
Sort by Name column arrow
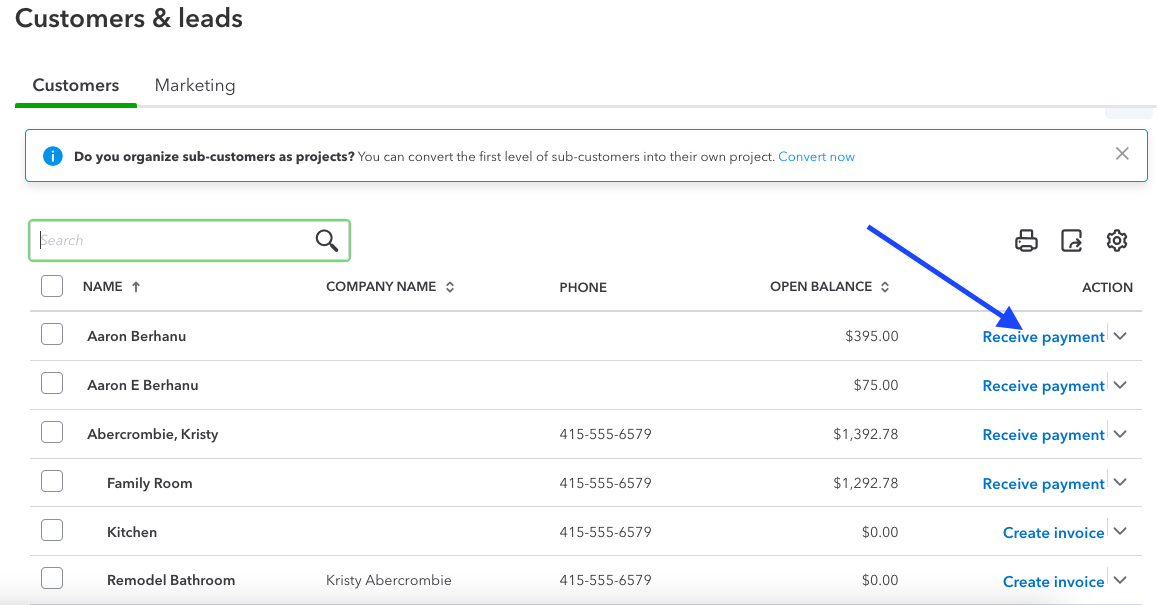[136, 287]
